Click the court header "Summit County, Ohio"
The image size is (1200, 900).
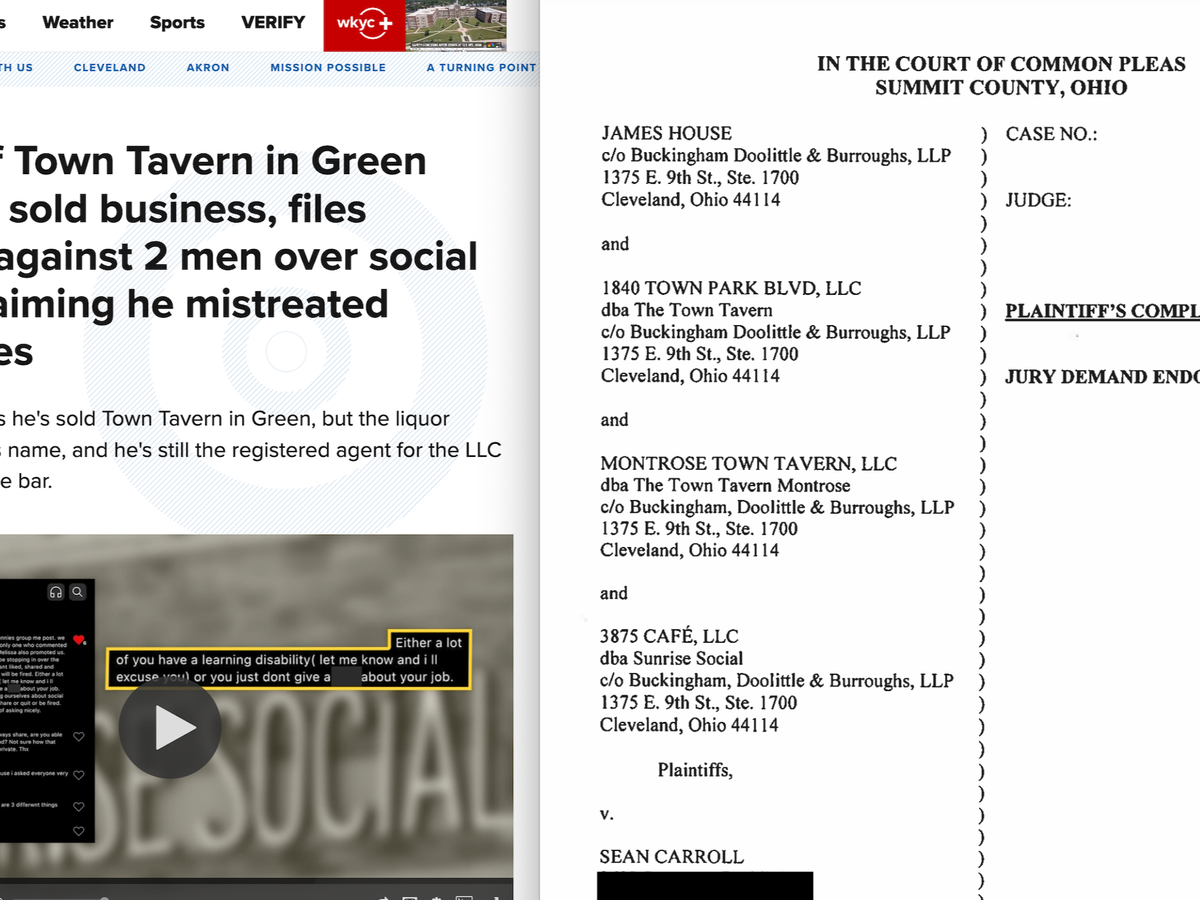[1000, 88]
